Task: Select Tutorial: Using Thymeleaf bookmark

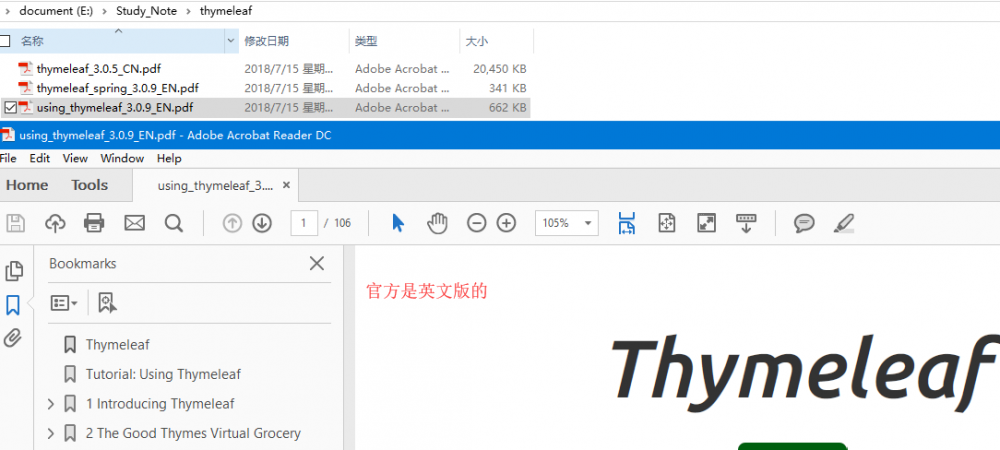Action: 163,374
